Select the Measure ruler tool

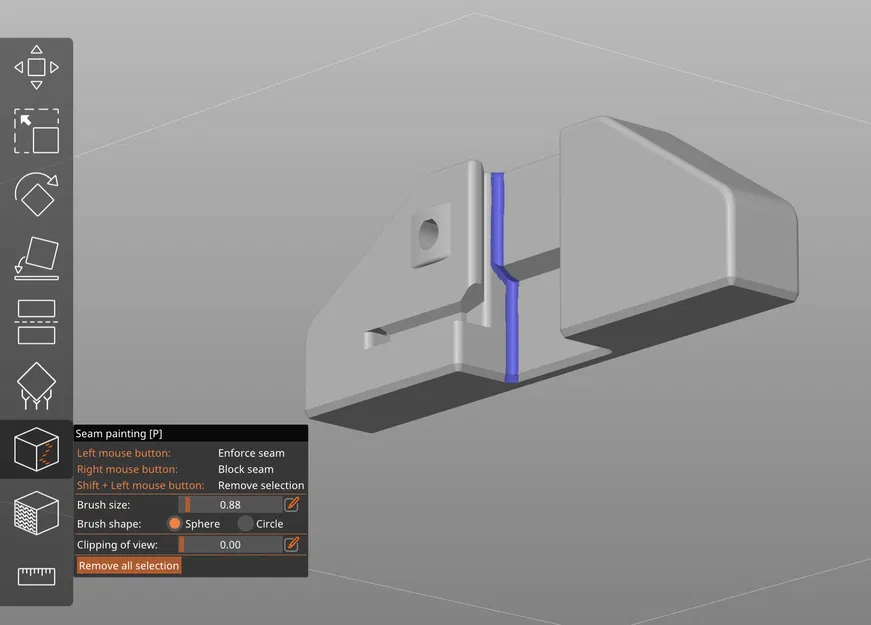[36, 576]
